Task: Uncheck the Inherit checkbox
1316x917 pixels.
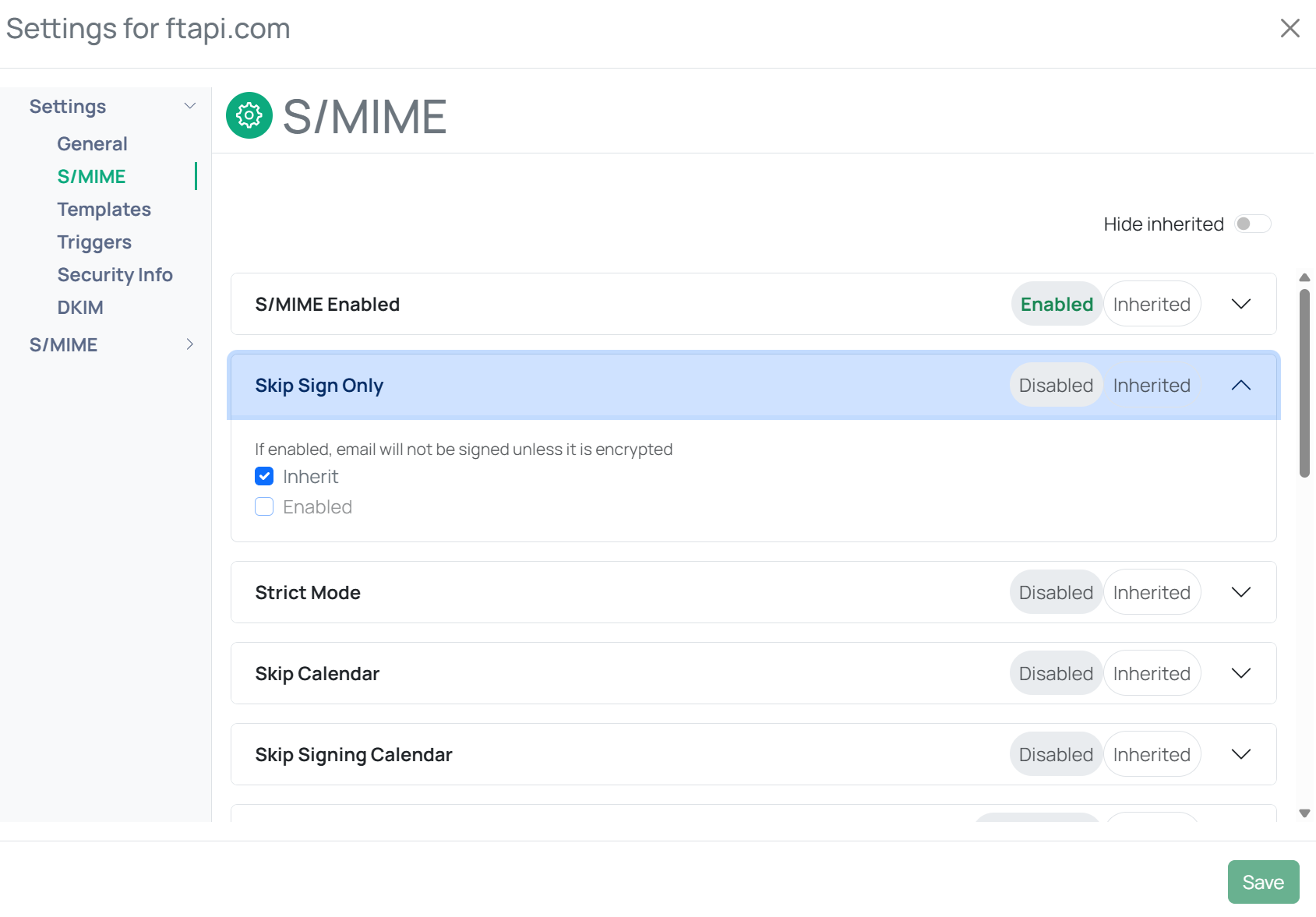Action: 264,477
